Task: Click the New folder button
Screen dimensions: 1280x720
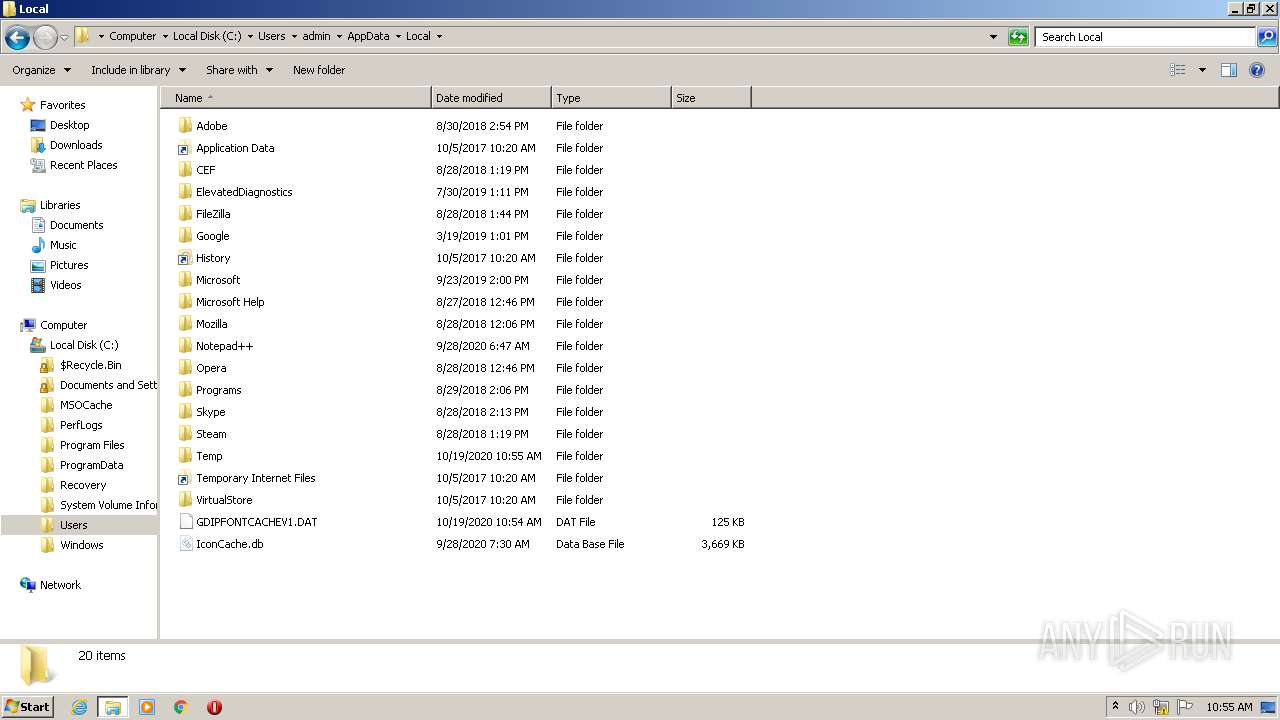Action: 319,70
